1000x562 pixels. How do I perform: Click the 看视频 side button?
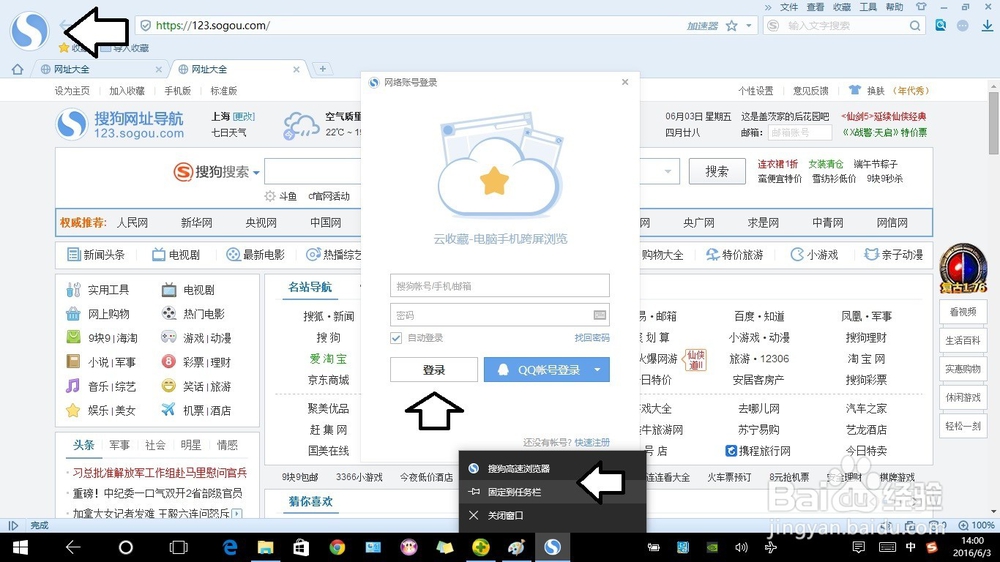[963, 312]
